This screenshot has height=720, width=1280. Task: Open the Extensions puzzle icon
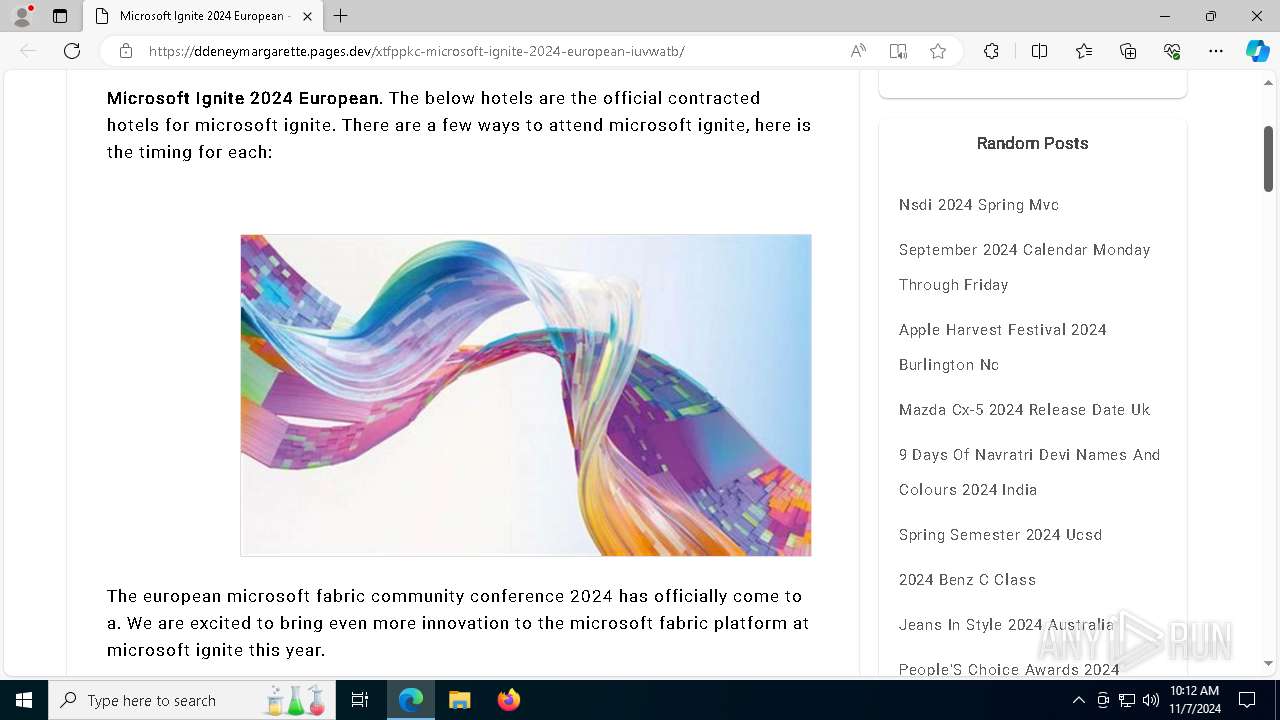click(991, 51)
